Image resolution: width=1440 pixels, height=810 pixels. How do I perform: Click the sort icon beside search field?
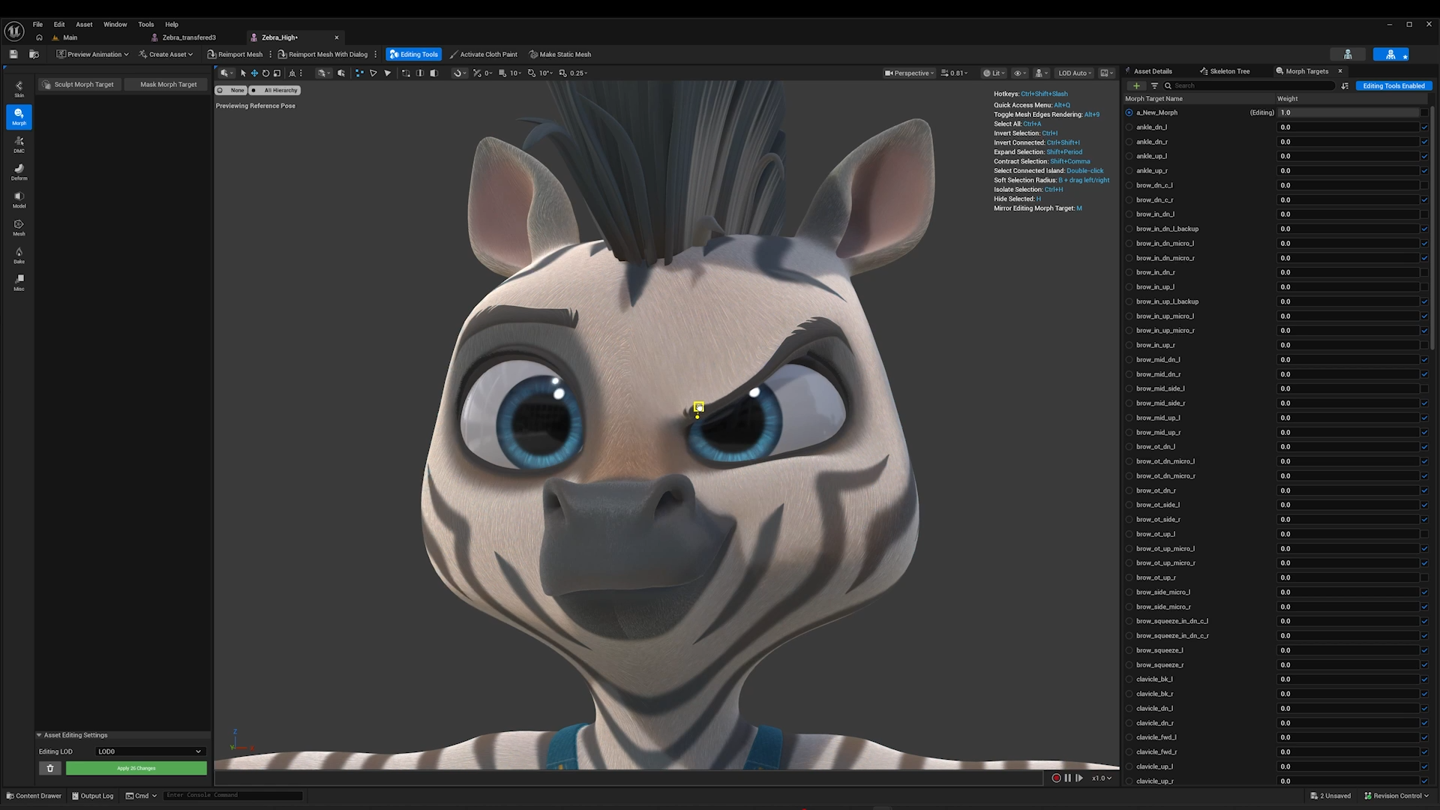pos(1345,86)
